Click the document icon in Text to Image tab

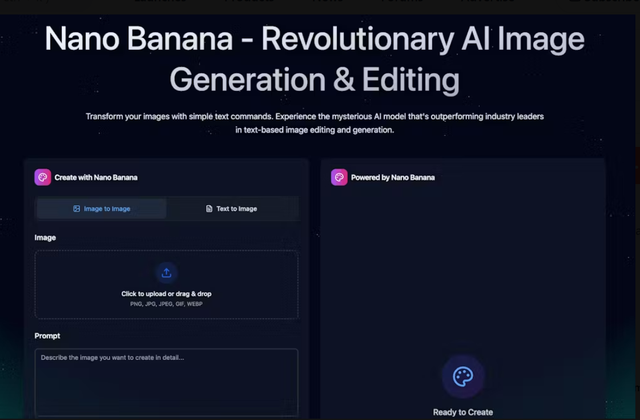click(x=209, y=209)
